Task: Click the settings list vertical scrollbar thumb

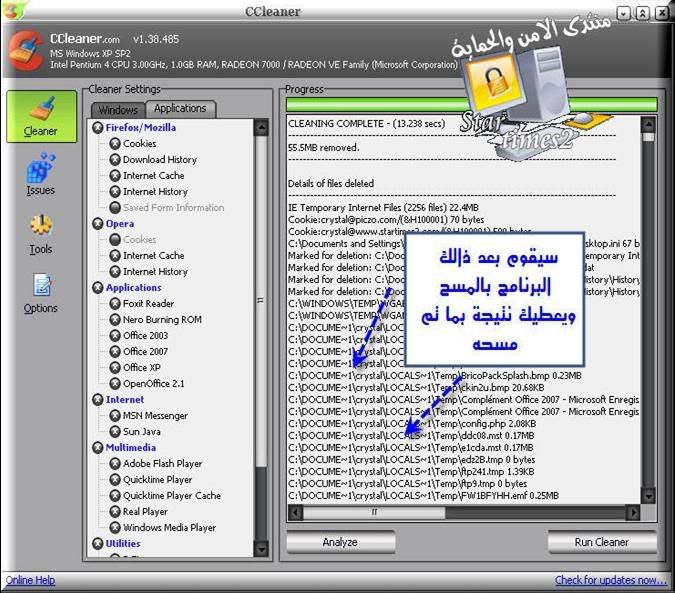Action: (x=261, y=300)
